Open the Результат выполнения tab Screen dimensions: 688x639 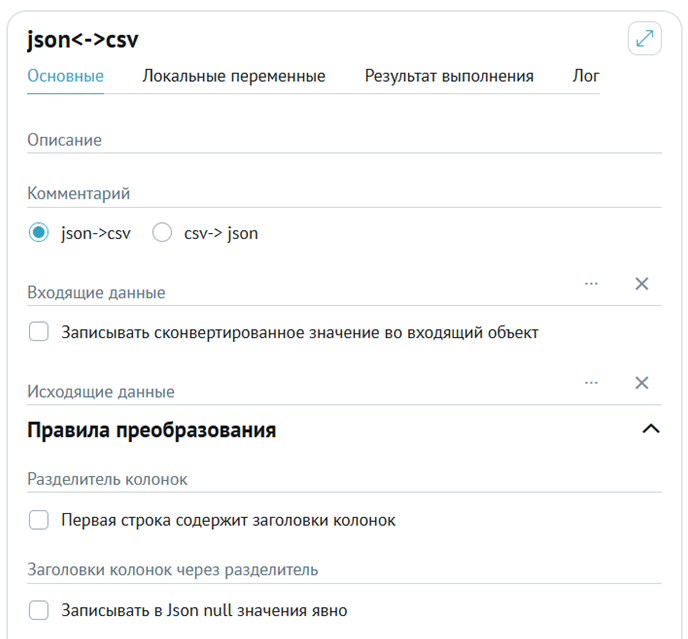point(449,76)
